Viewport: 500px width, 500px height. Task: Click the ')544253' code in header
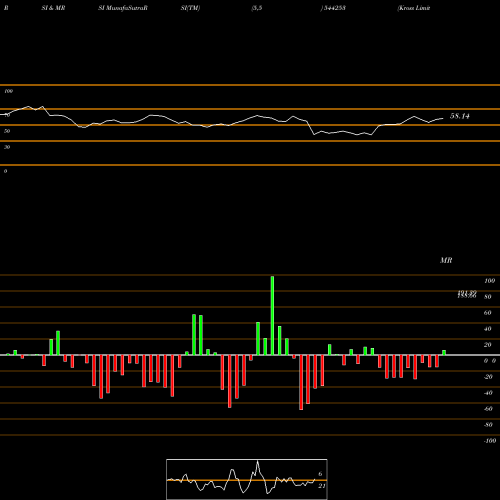click(333, 8)
